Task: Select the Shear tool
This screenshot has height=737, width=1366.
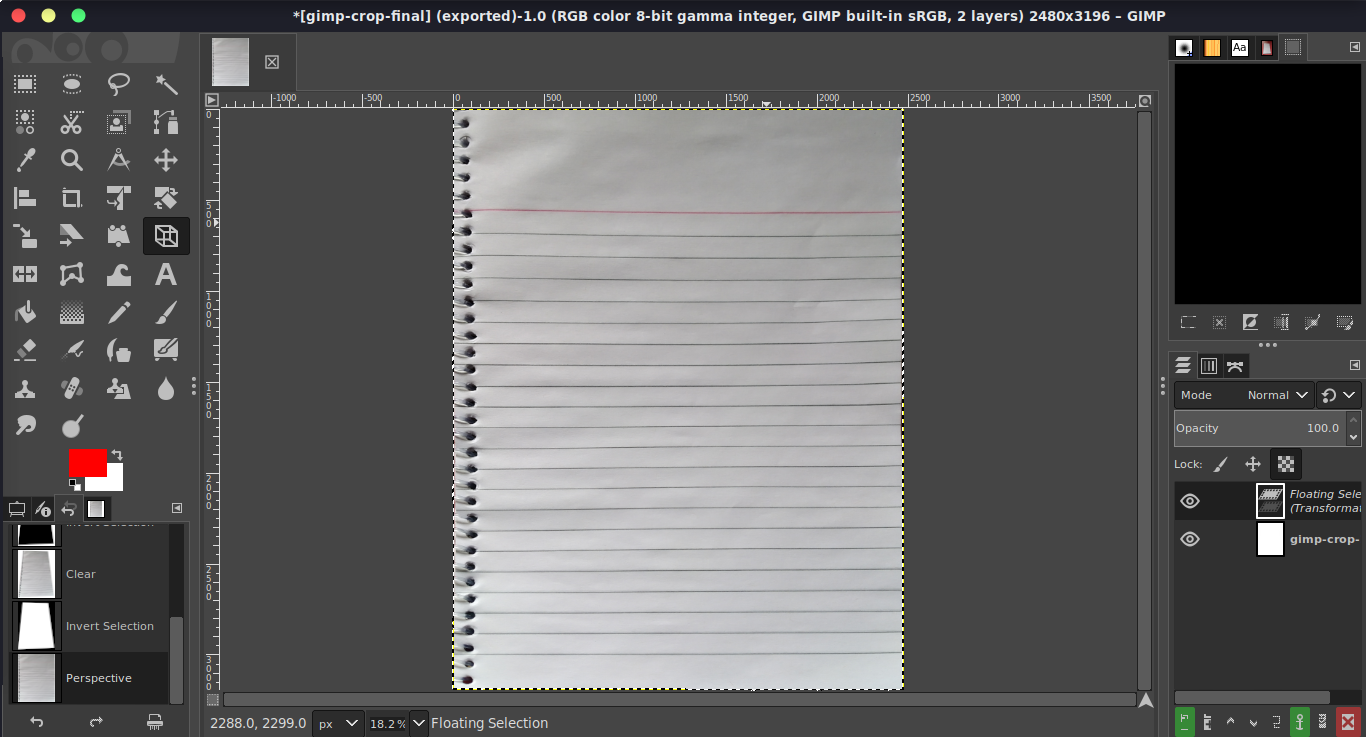Action: tap(71, 236)
